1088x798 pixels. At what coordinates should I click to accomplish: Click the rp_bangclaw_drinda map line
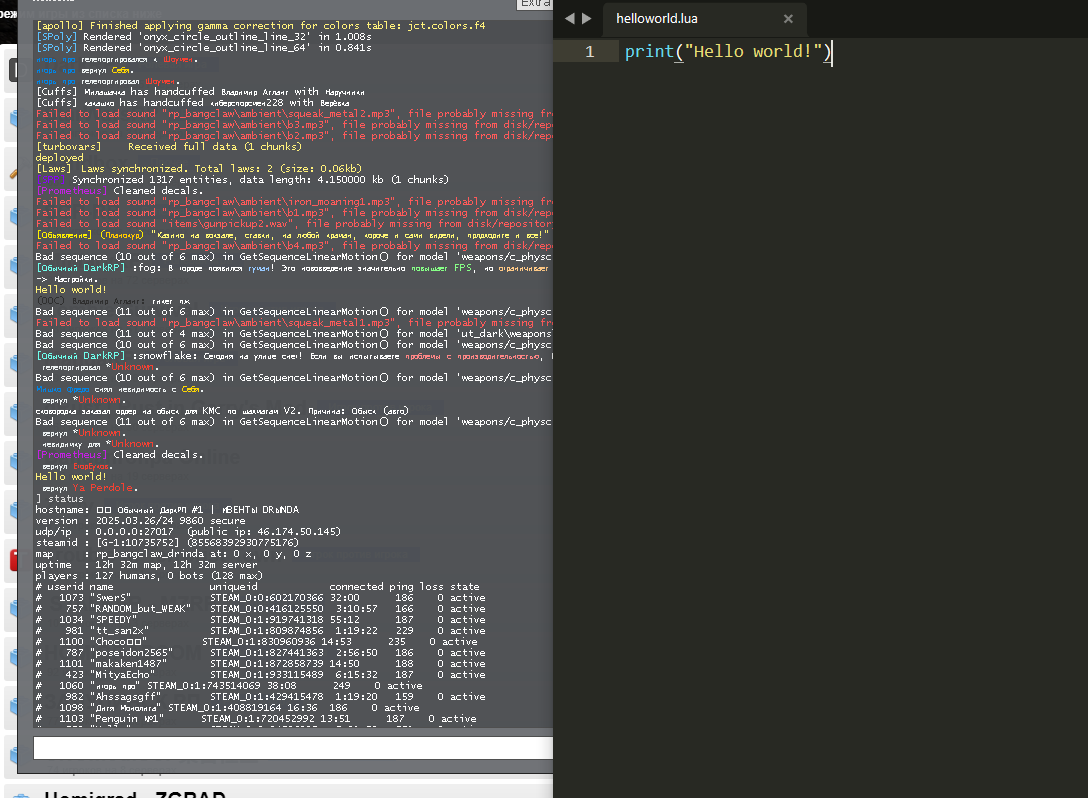tap(173, 553)
